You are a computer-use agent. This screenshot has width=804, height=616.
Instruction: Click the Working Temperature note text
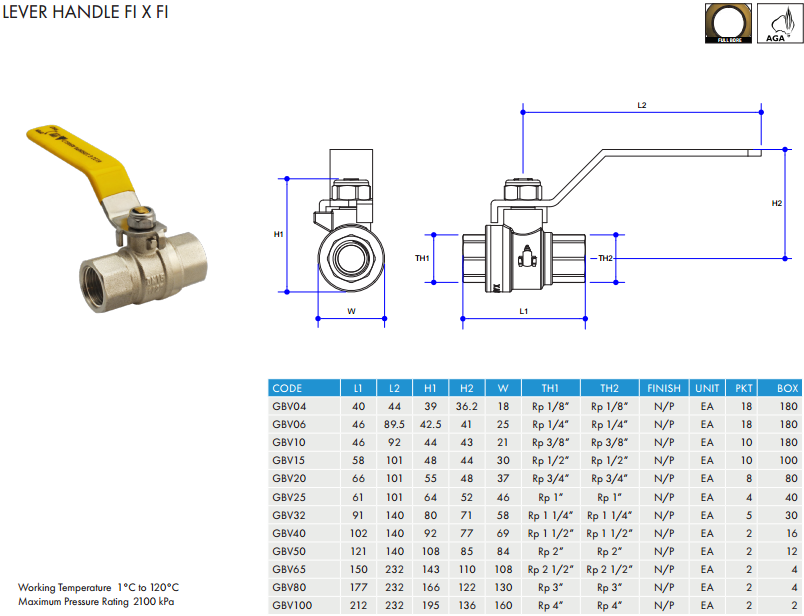click(98, 588)
